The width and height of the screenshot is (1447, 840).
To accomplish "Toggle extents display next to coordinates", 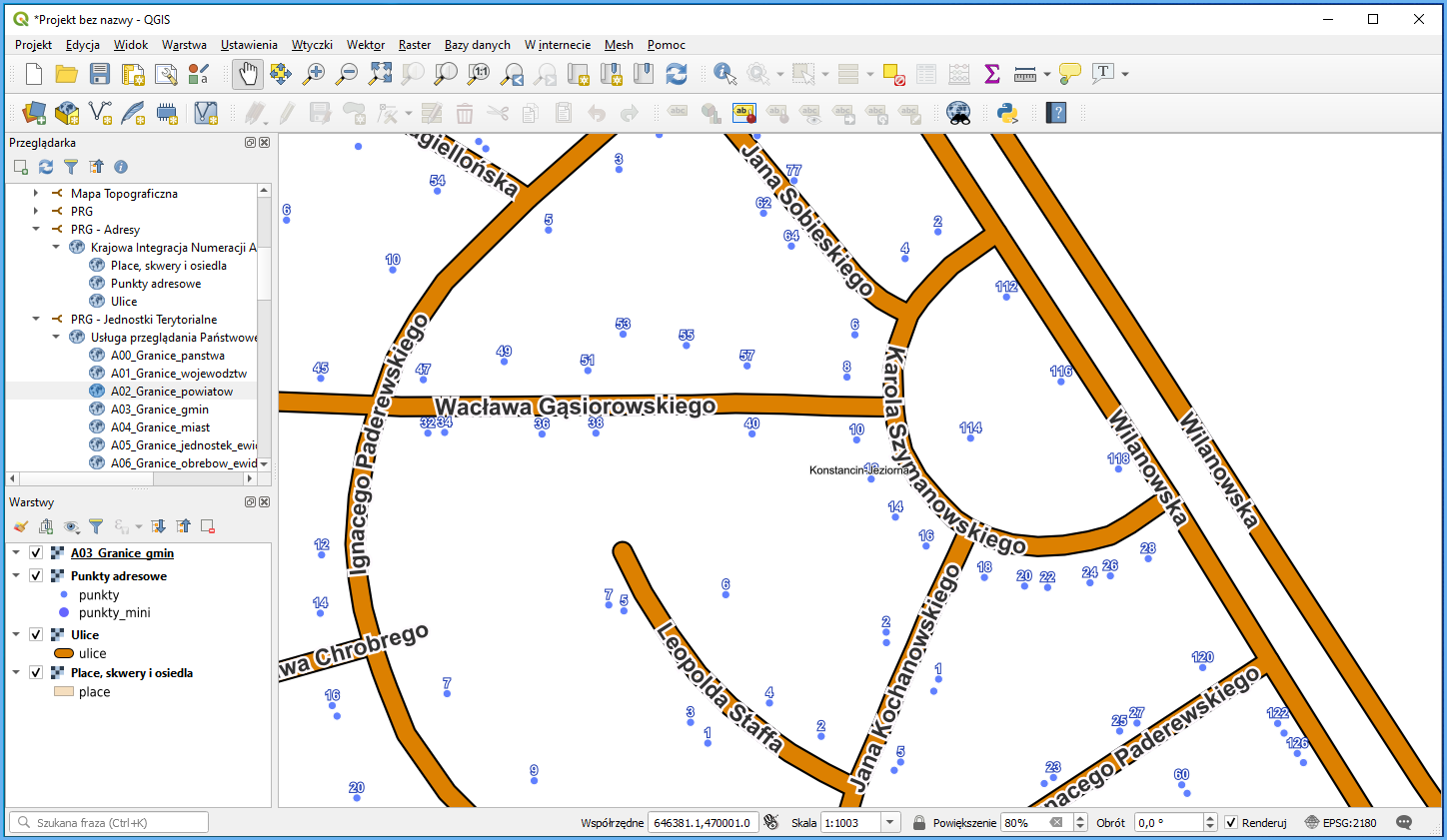I will (771, 822).
